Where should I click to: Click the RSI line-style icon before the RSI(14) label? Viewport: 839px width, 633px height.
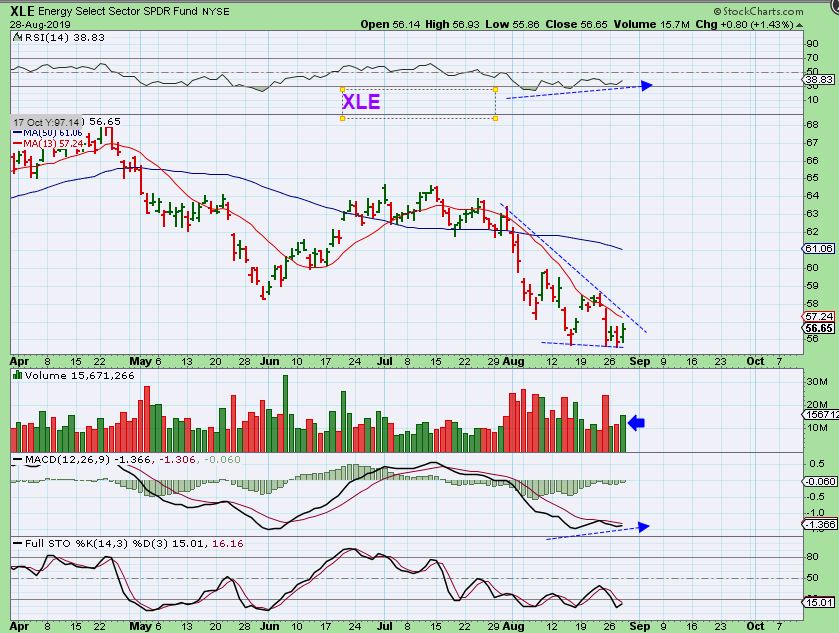click(17, 37)
